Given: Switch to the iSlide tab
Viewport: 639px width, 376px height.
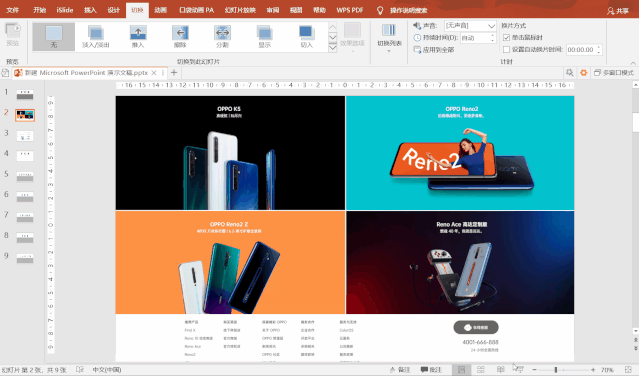Looking at the screenshot, I should click(x=65, y=10).
